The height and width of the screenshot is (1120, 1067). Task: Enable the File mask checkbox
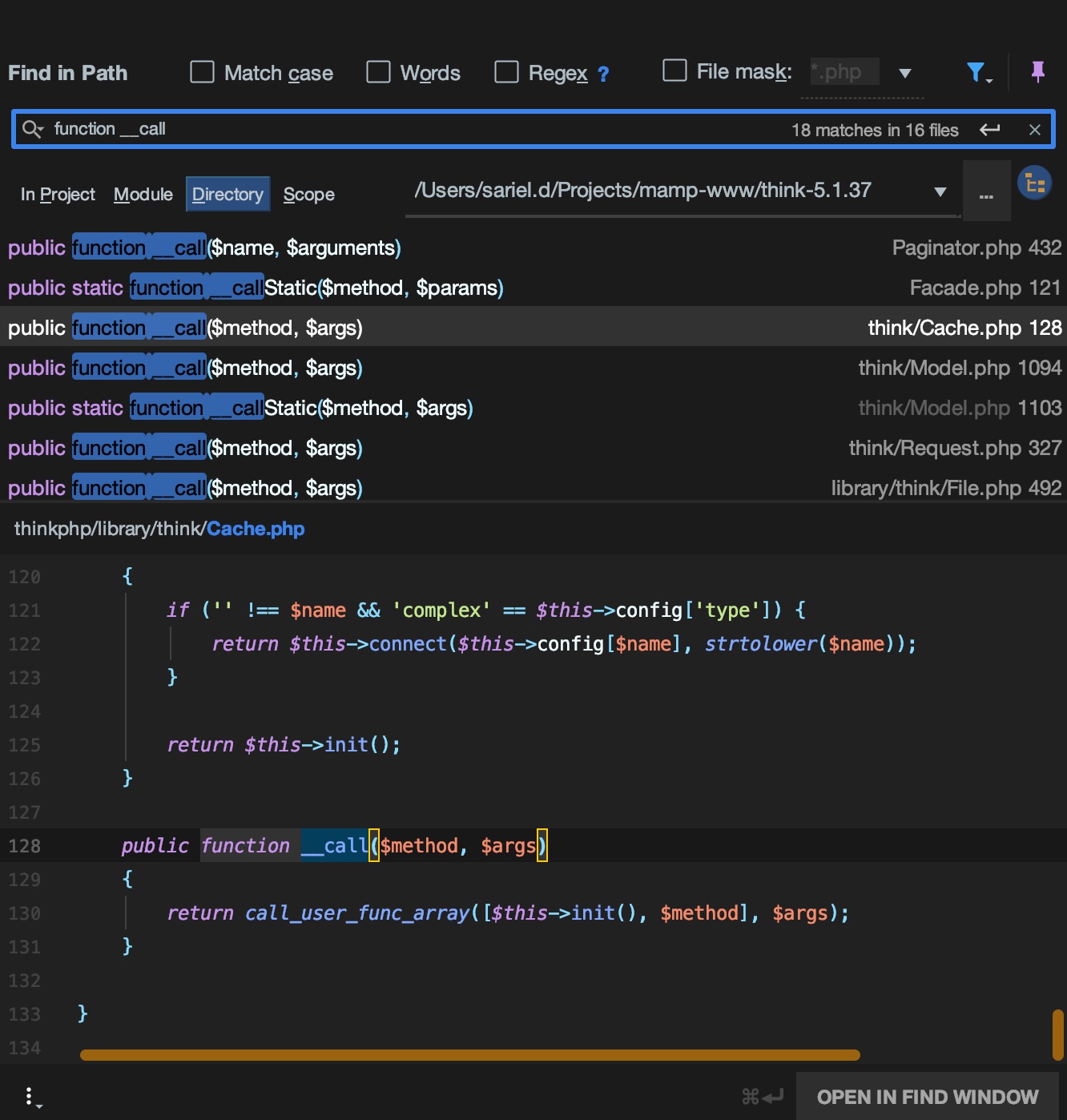click(674, 71)
